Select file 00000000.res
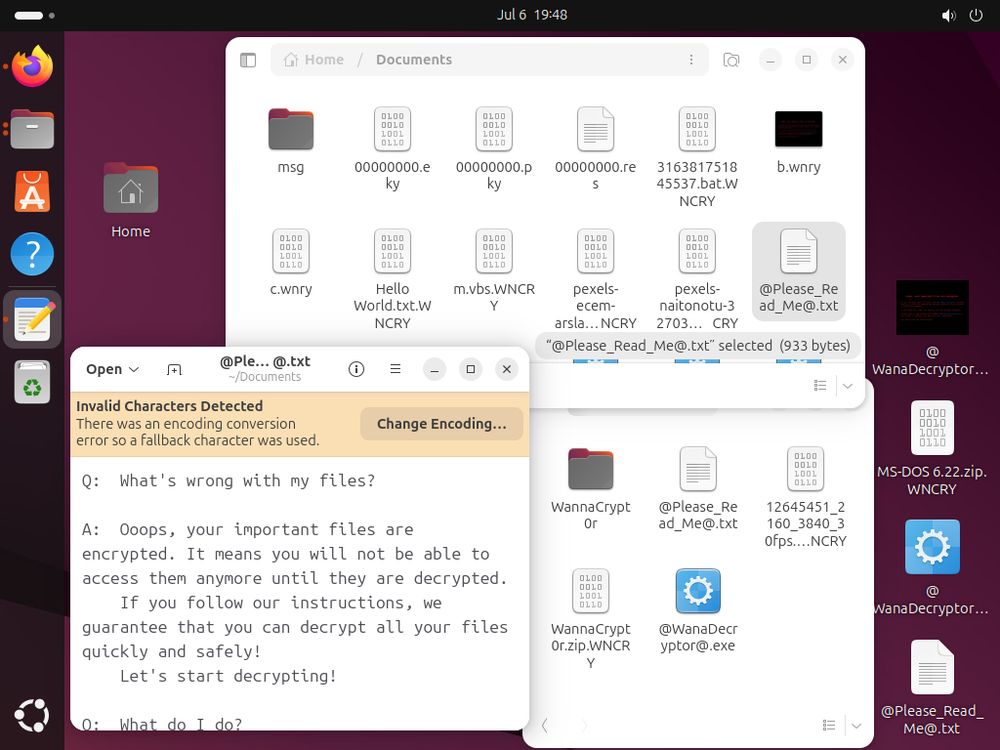The image size is (1000, 750). [x=595, y=149]
